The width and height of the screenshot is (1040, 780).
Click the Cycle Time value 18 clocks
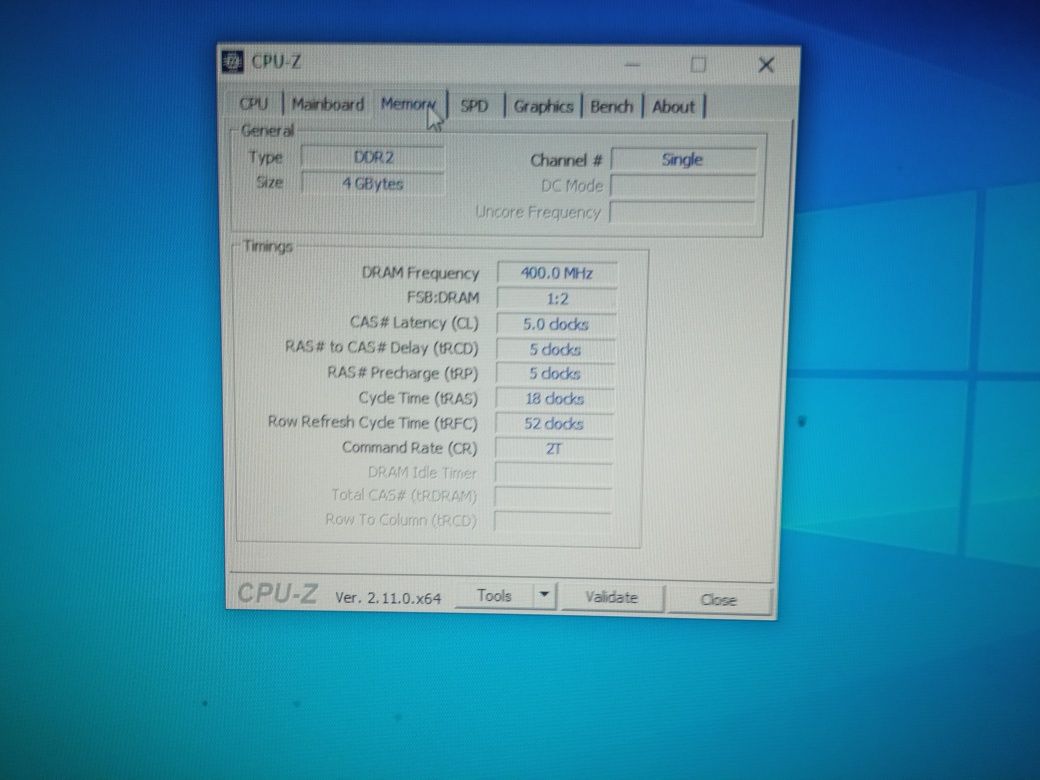(554, 399)
